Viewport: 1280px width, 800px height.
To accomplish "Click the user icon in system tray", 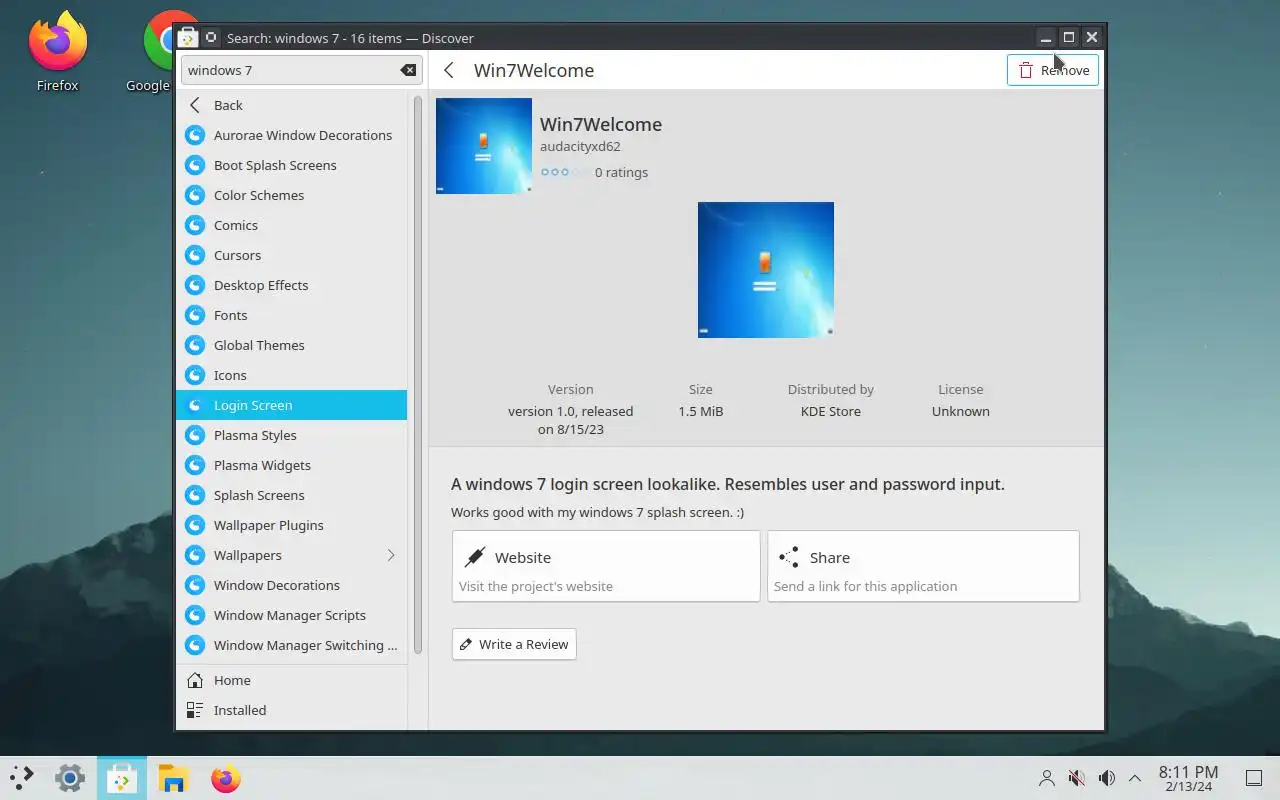I will pos(1047,778).
